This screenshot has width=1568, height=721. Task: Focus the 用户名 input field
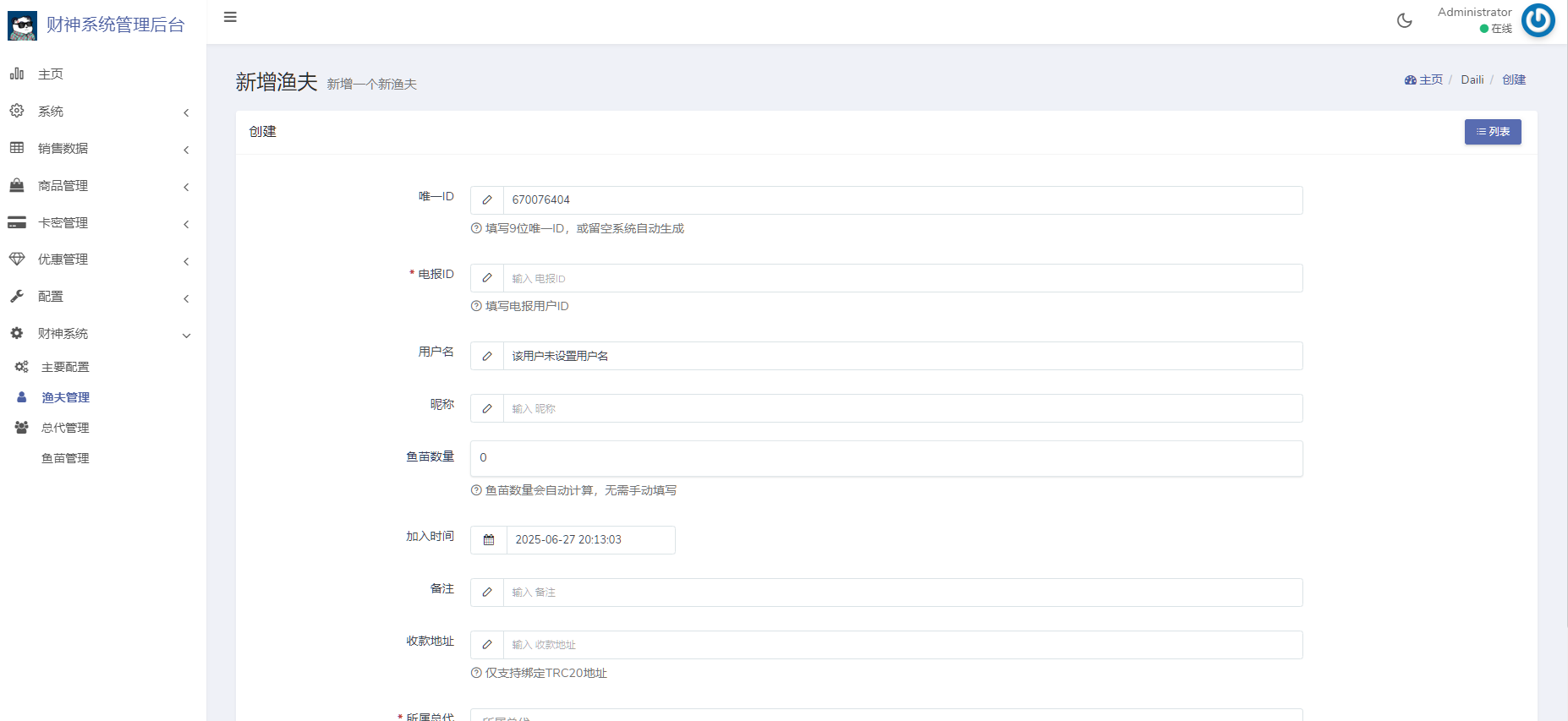pyautogui.click(x=902, y=356)
